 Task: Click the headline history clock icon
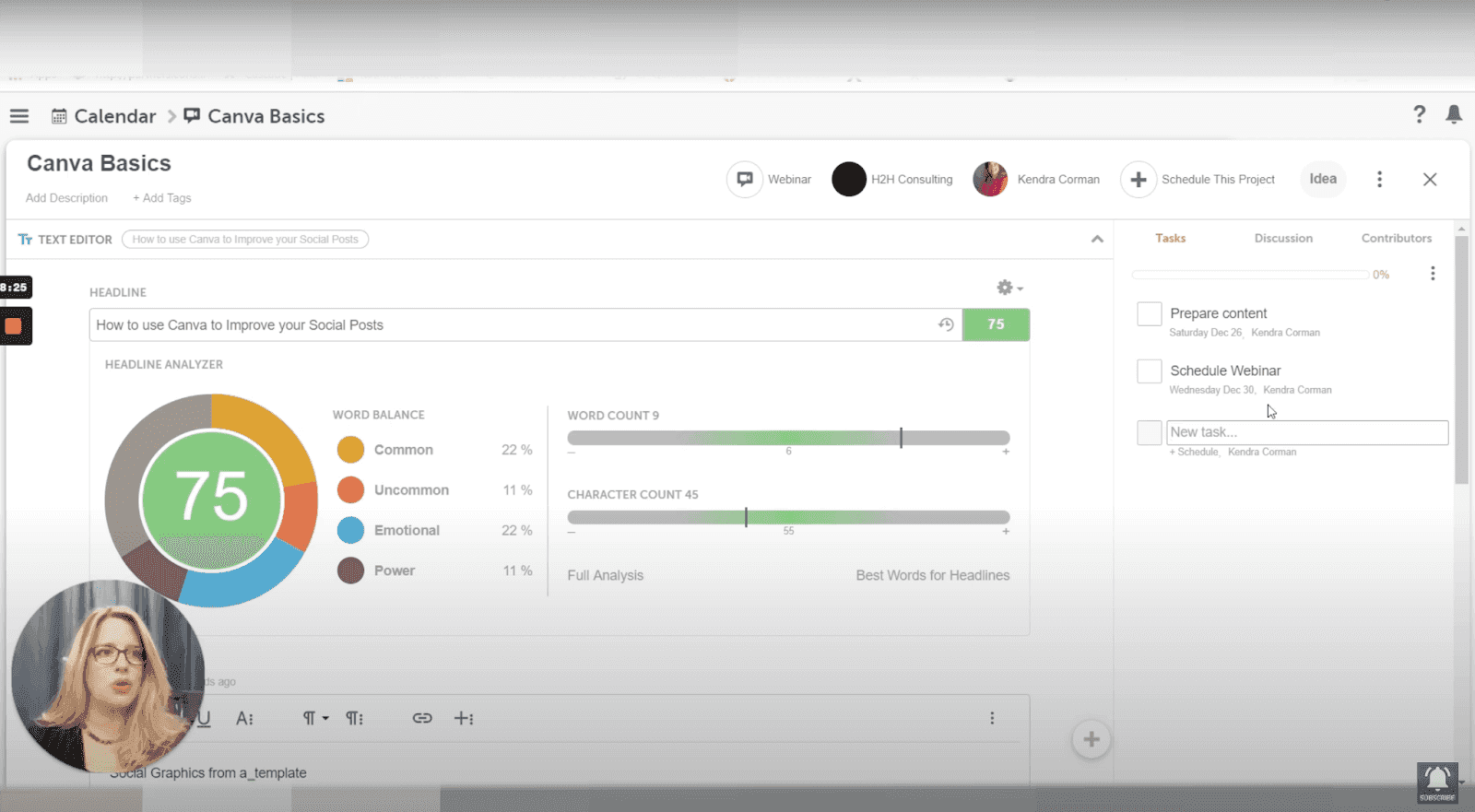946,324
